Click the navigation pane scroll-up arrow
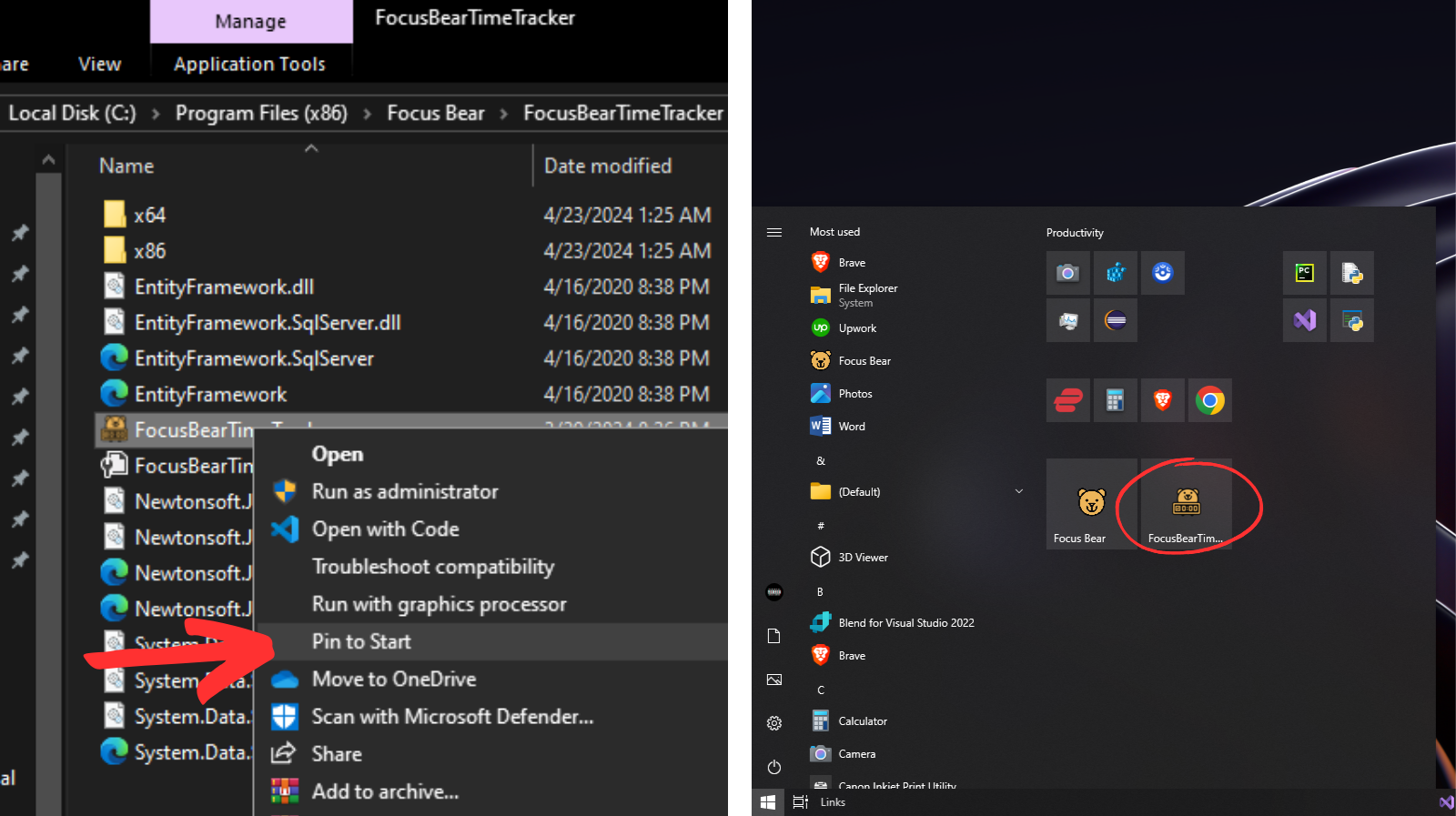1456x816 pixels. point(49,160)
